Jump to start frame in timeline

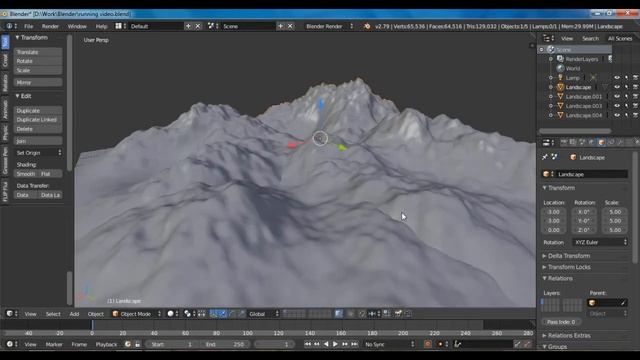(x=307, y=344)
